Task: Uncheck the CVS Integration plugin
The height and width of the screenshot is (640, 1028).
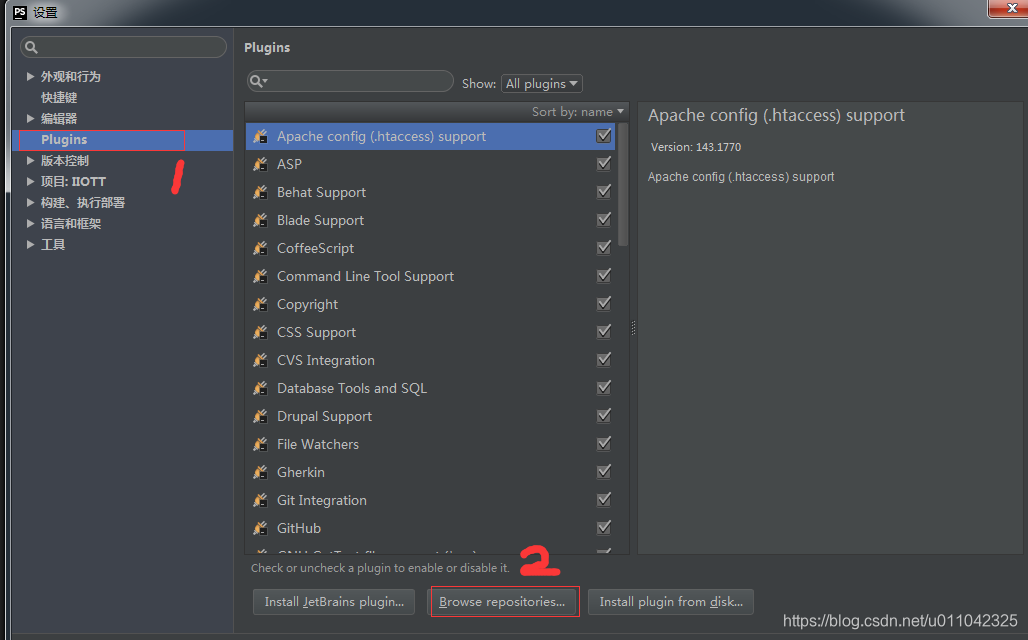Action: [604, 359]
